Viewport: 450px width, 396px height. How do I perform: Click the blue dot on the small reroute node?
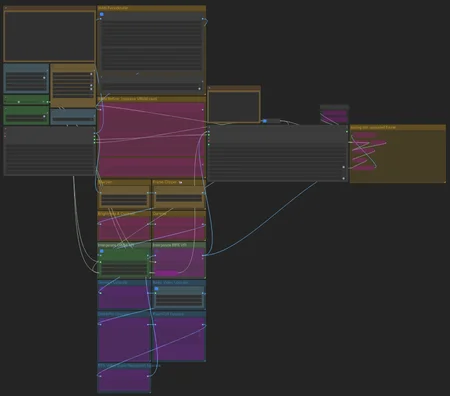pos(265,121)
